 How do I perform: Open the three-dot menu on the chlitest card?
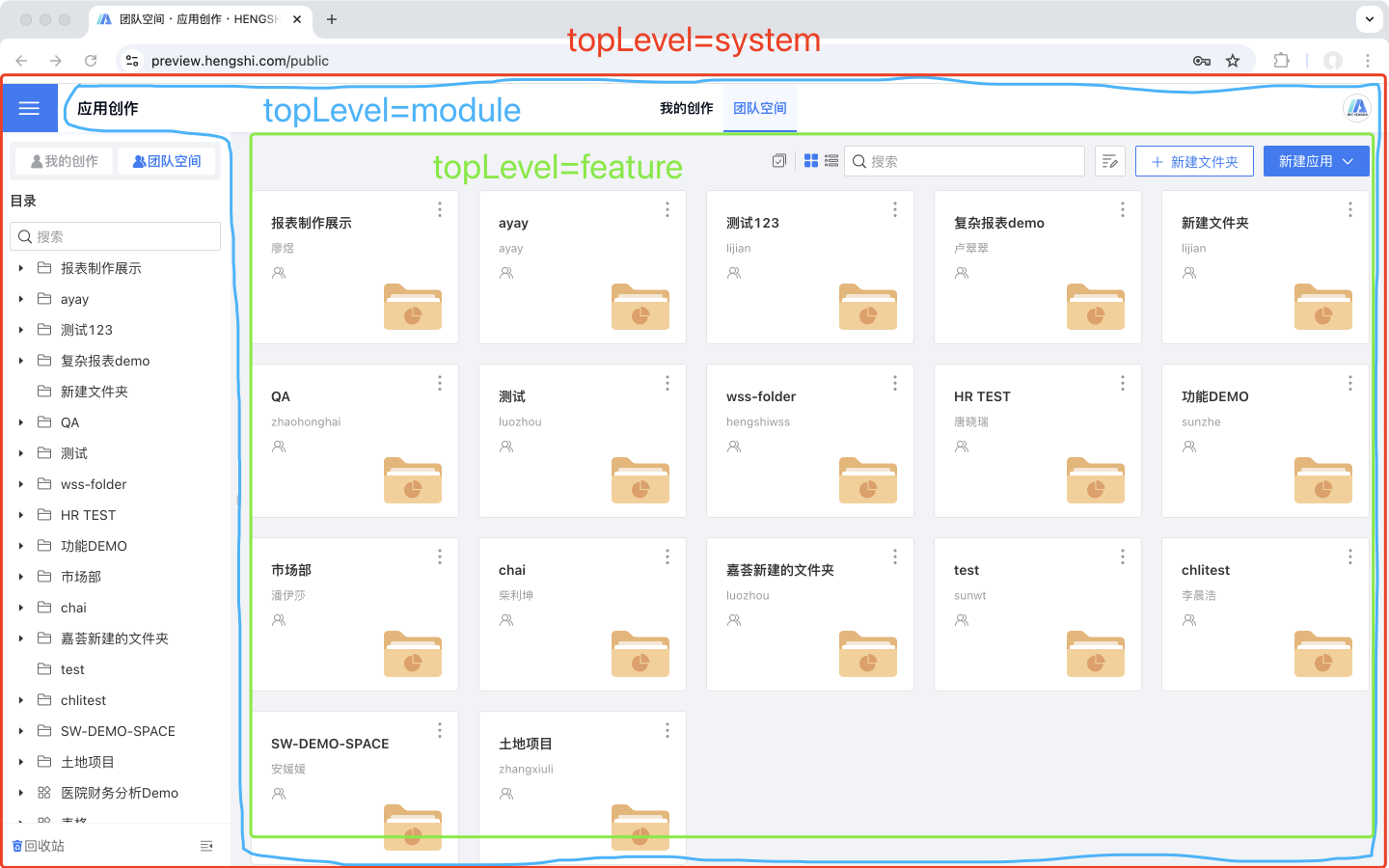[1350, 556]
